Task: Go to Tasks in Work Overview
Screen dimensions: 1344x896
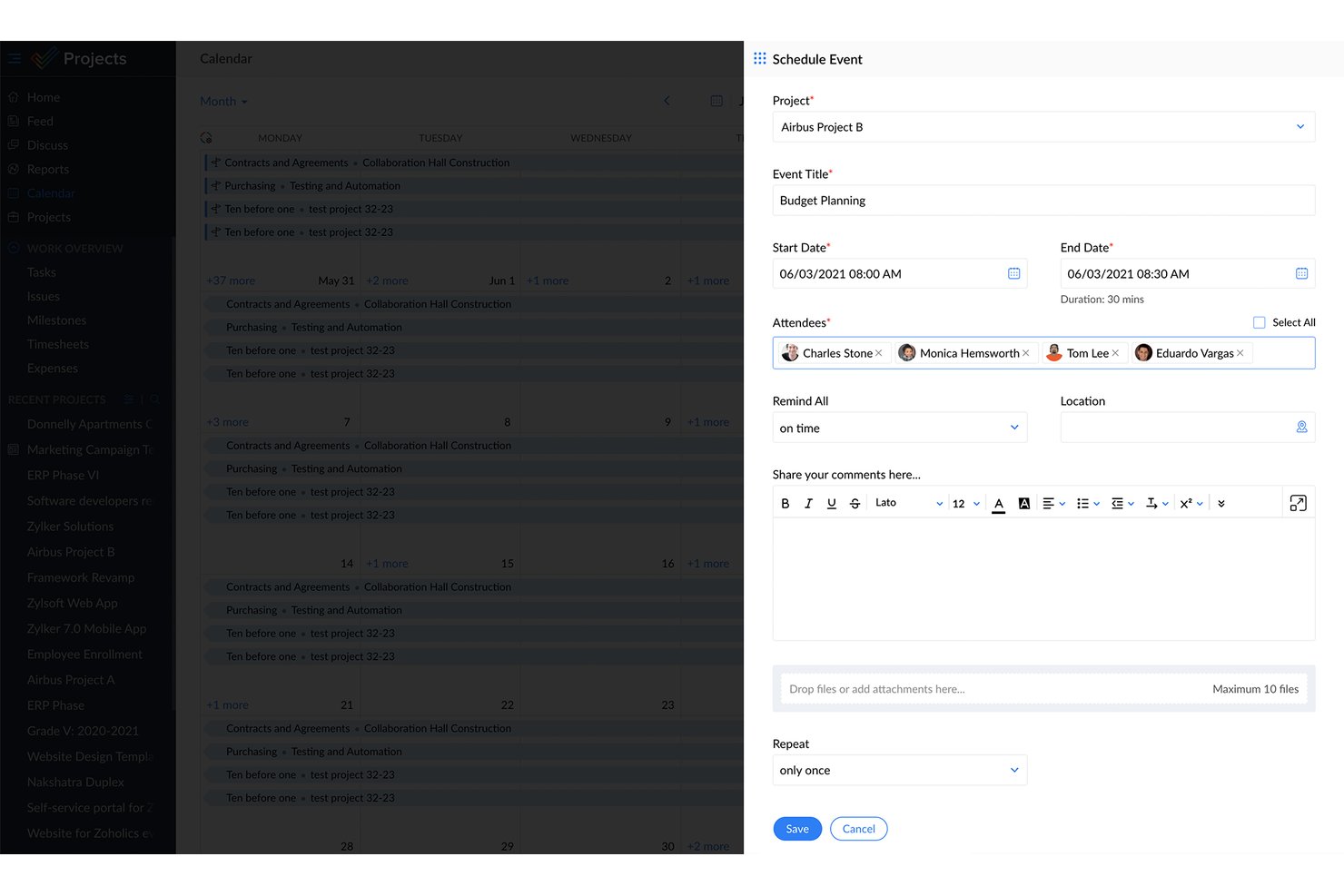Action: [x=42, y=272]
